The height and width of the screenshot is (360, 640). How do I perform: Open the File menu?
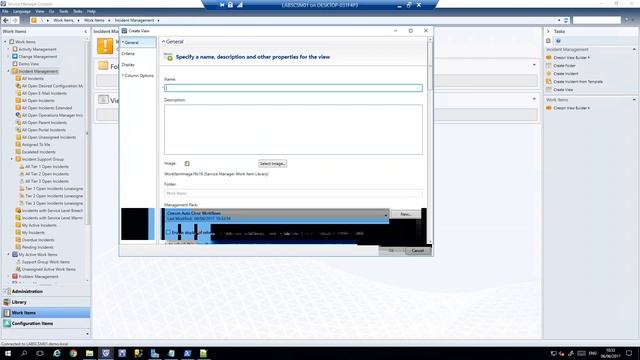click(x=5, y=11)
